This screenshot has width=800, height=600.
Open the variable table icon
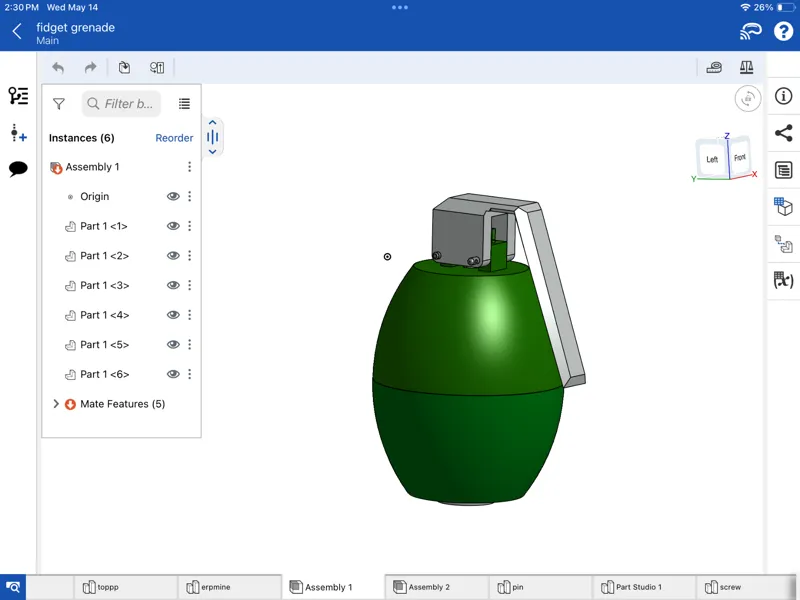coord(783,280)
